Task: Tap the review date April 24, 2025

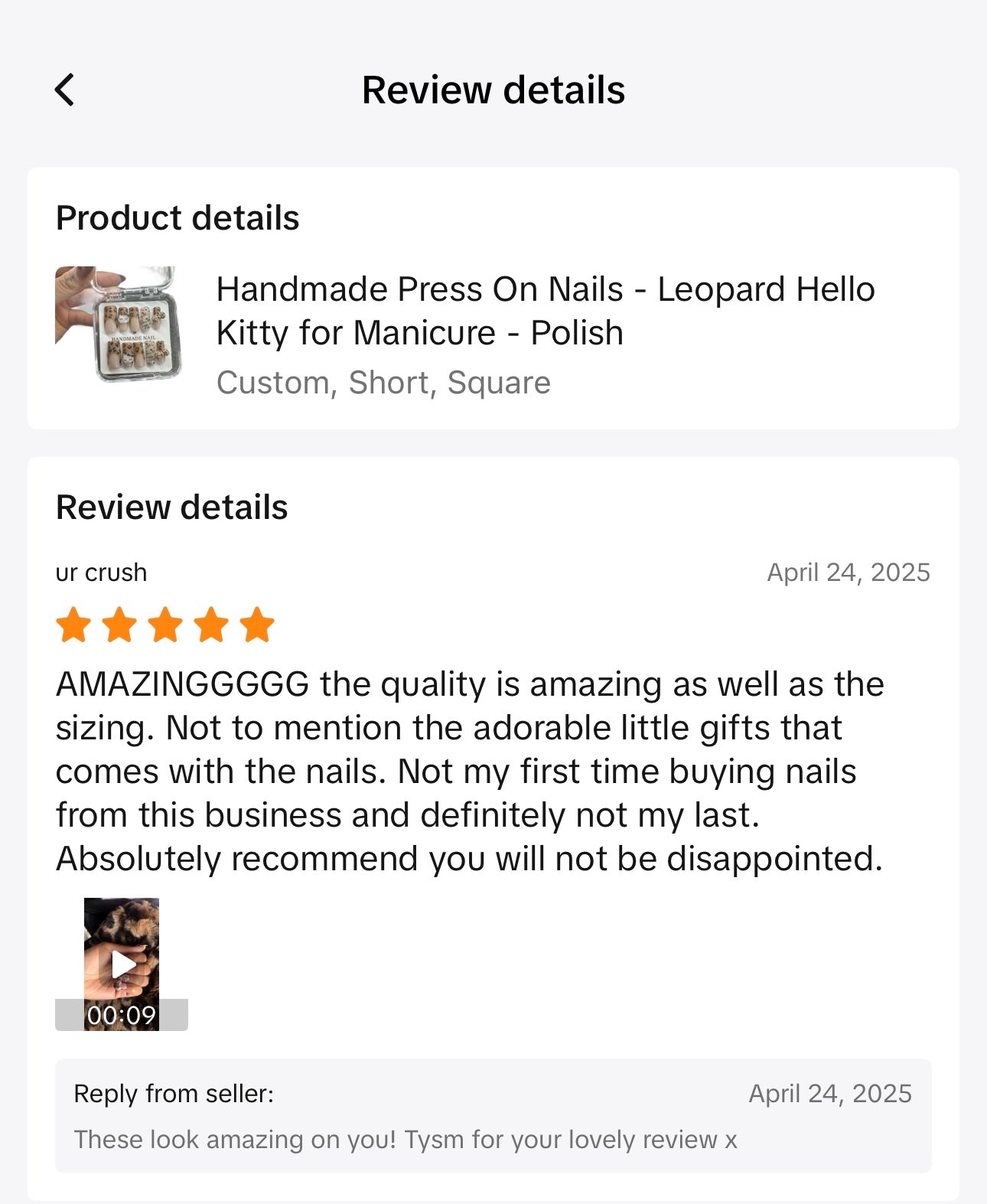Action: (848, 573)
